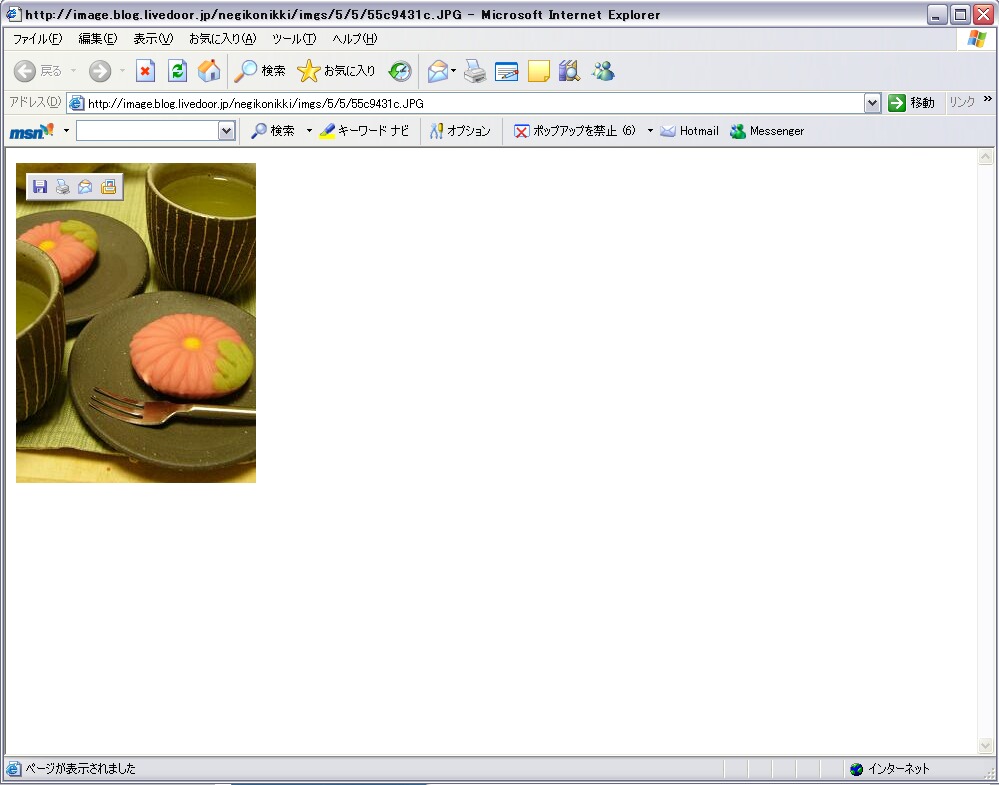Click status text ページが表示されました

coord(80,769)
